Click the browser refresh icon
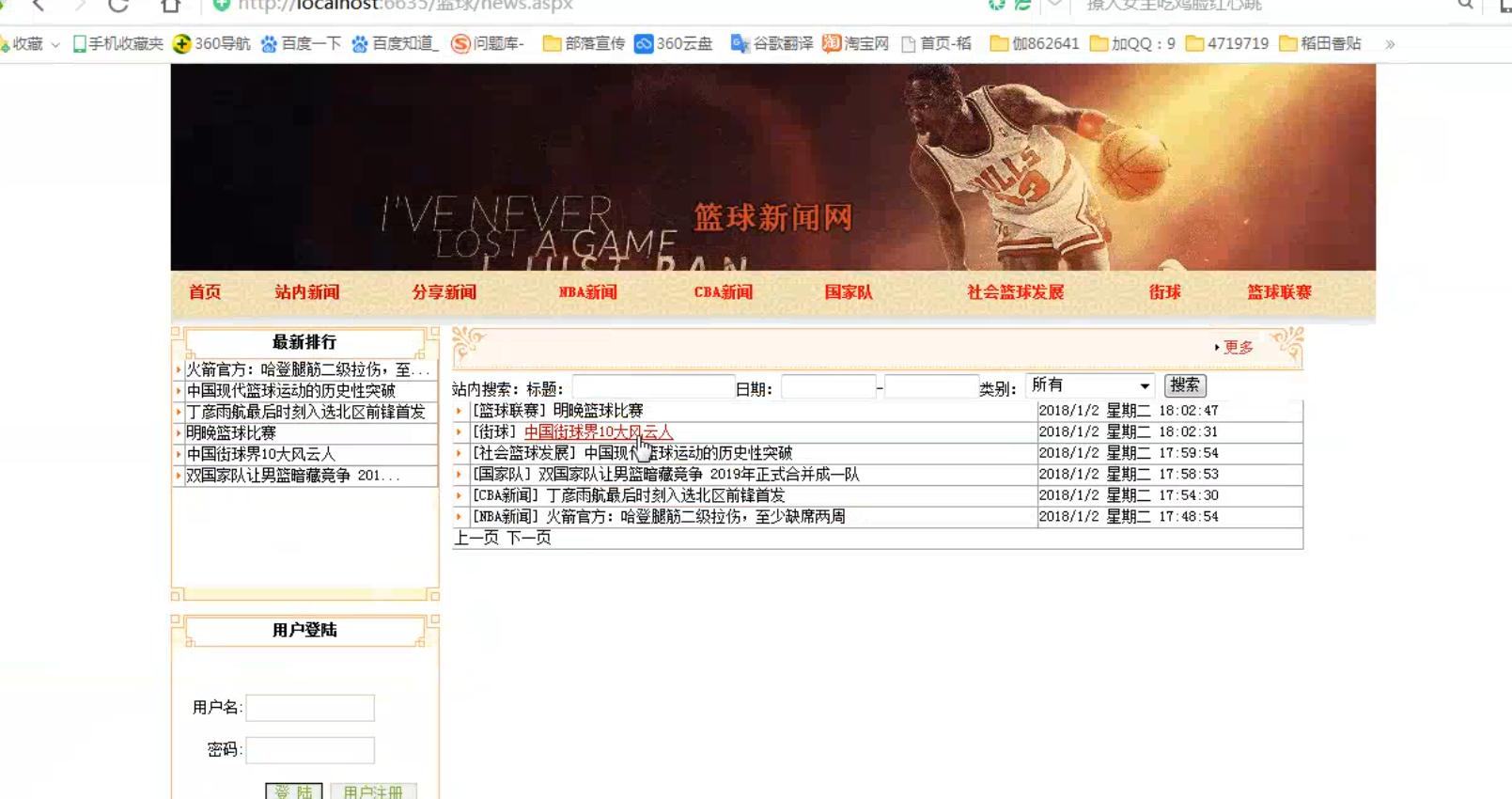The image size is (1512, 799). pos(118,6)
